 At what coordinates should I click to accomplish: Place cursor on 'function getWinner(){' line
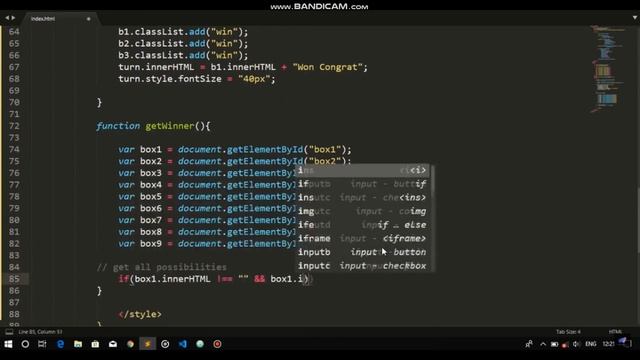153,126
